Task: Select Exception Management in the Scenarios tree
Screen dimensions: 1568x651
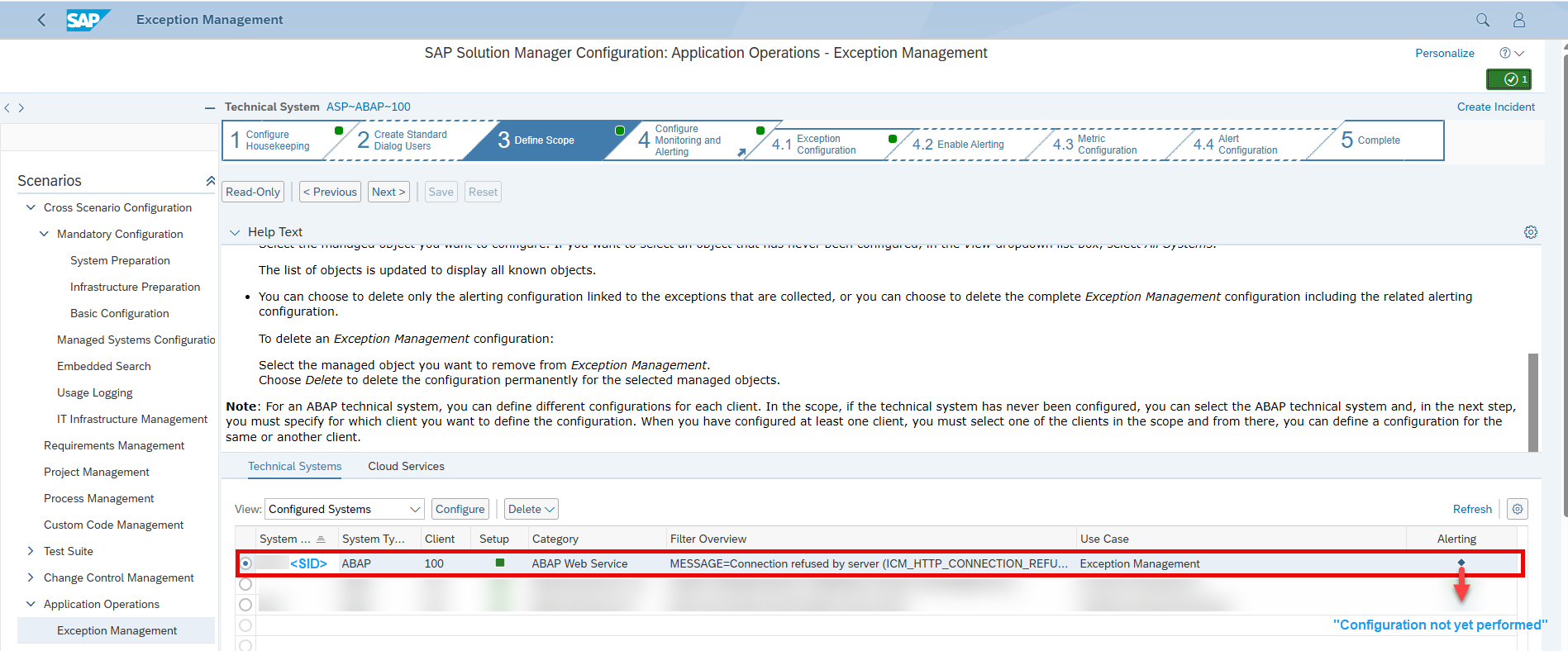Action: coord(117,630)
